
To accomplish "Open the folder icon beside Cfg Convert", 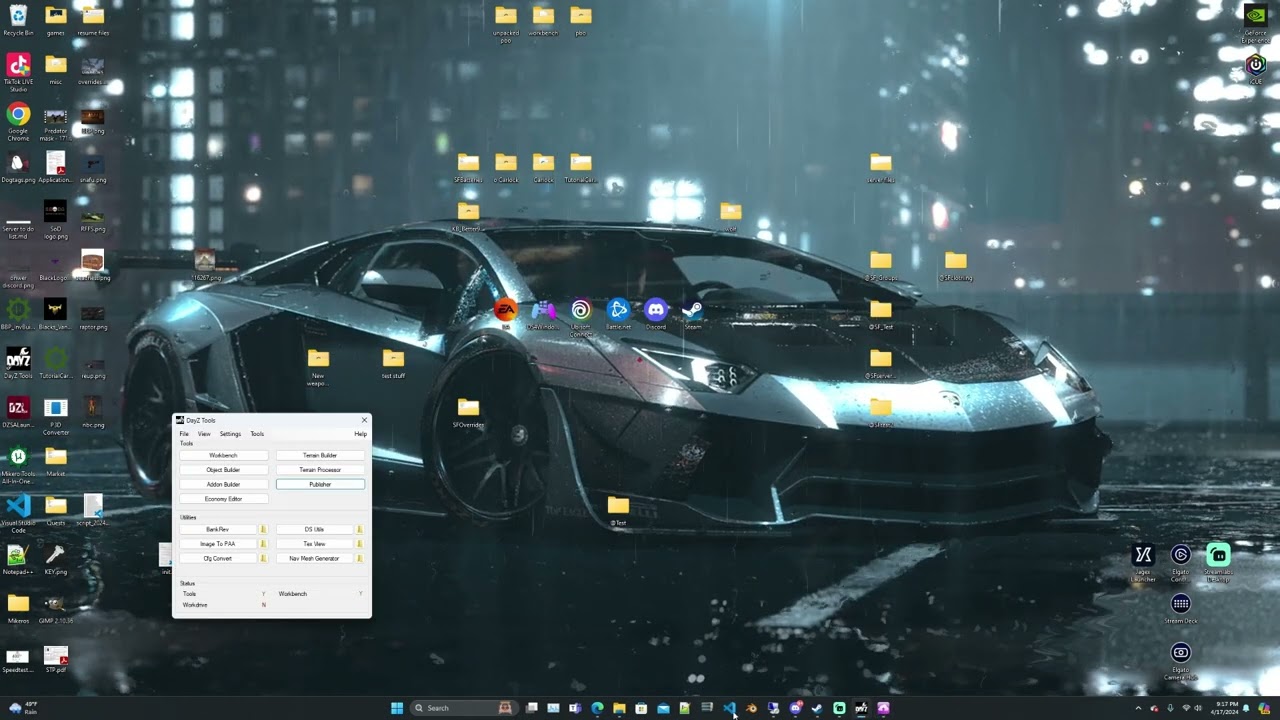I will tap(263, 558).
